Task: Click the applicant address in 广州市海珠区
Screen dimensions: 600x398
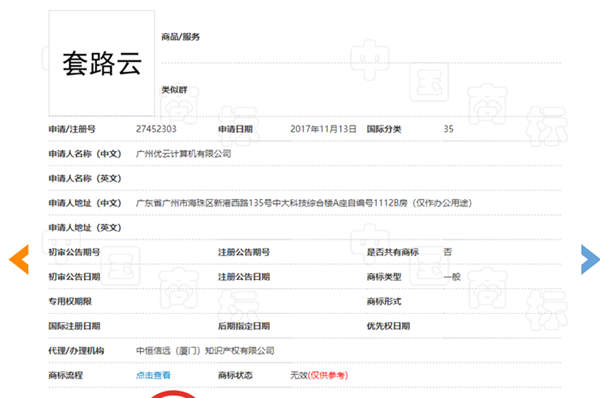Action: point(304,203)
